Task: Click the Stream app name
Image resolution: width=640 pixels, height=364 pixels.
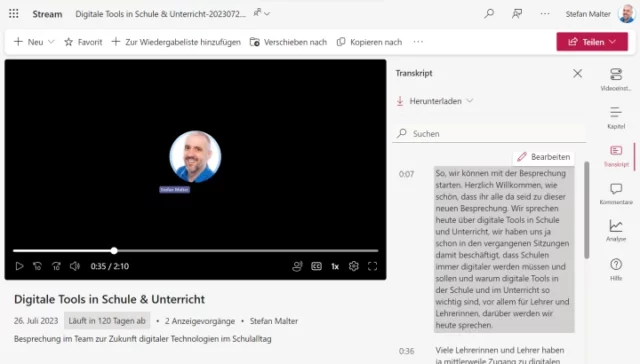Action: tap(47, 14)
